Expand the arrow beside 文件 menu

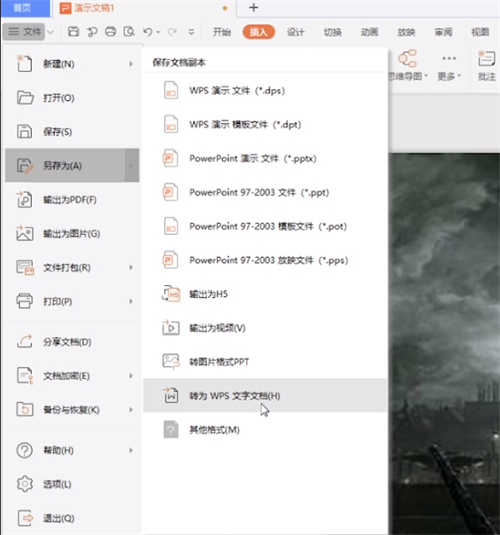(x=51, y=32)
